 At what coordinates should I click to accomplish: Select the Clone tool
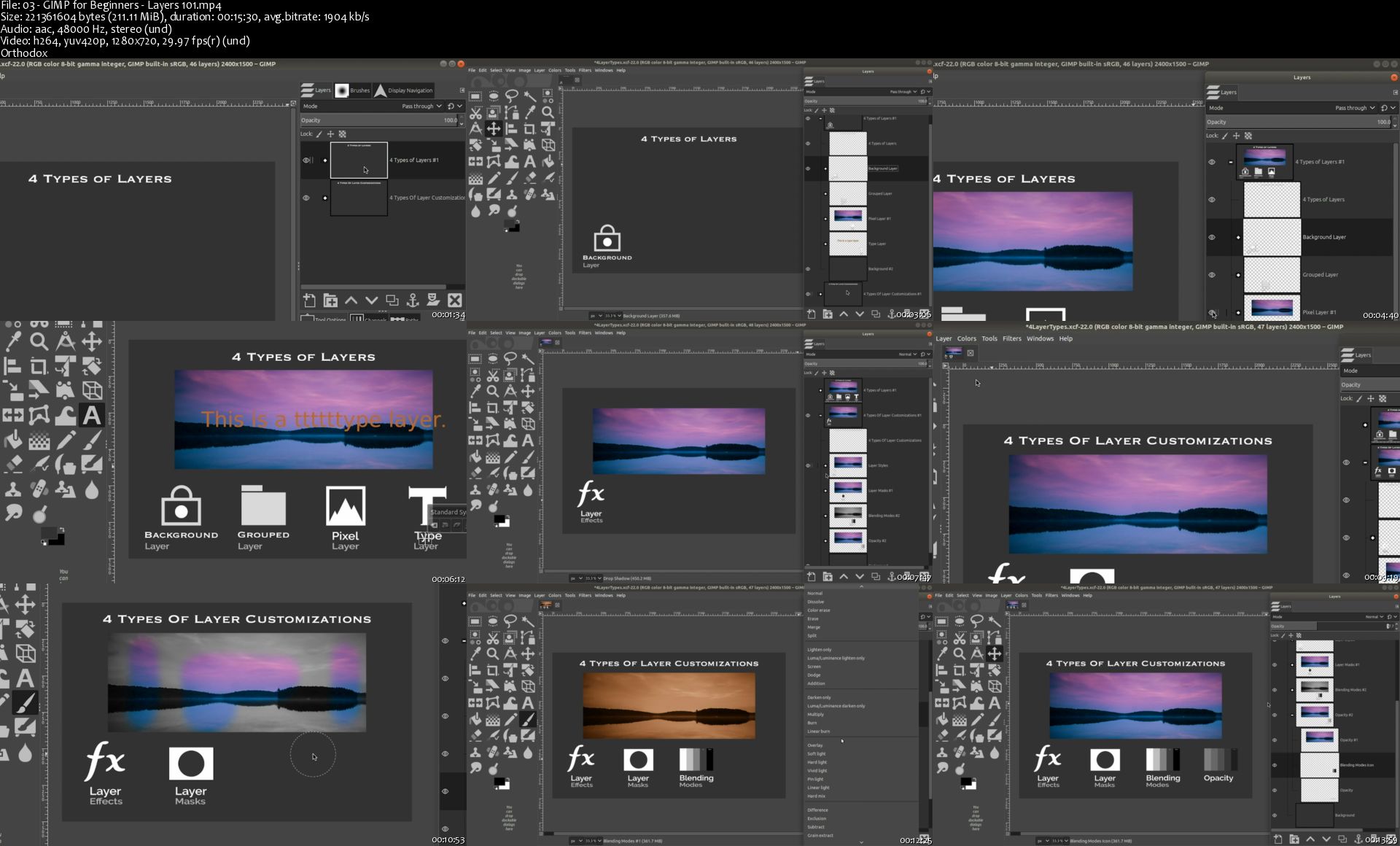click(14, 487)
